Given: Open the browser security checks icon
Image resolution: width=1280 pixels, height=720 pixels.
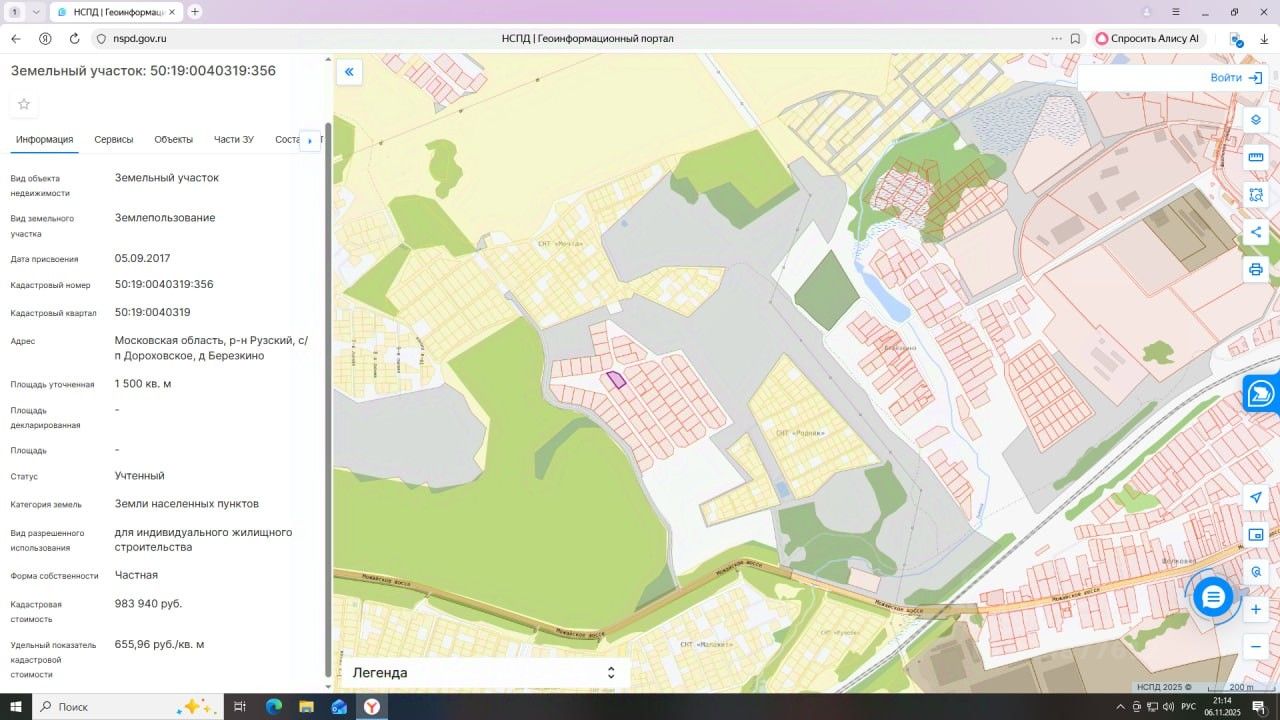Looking at the screenshot, I should point(1236,39).
